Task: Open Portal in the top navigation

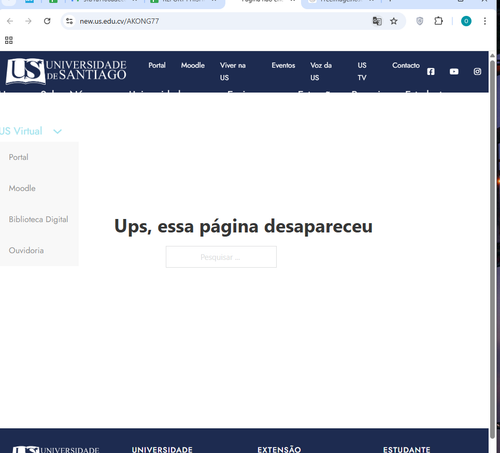Action: point(157,65)
